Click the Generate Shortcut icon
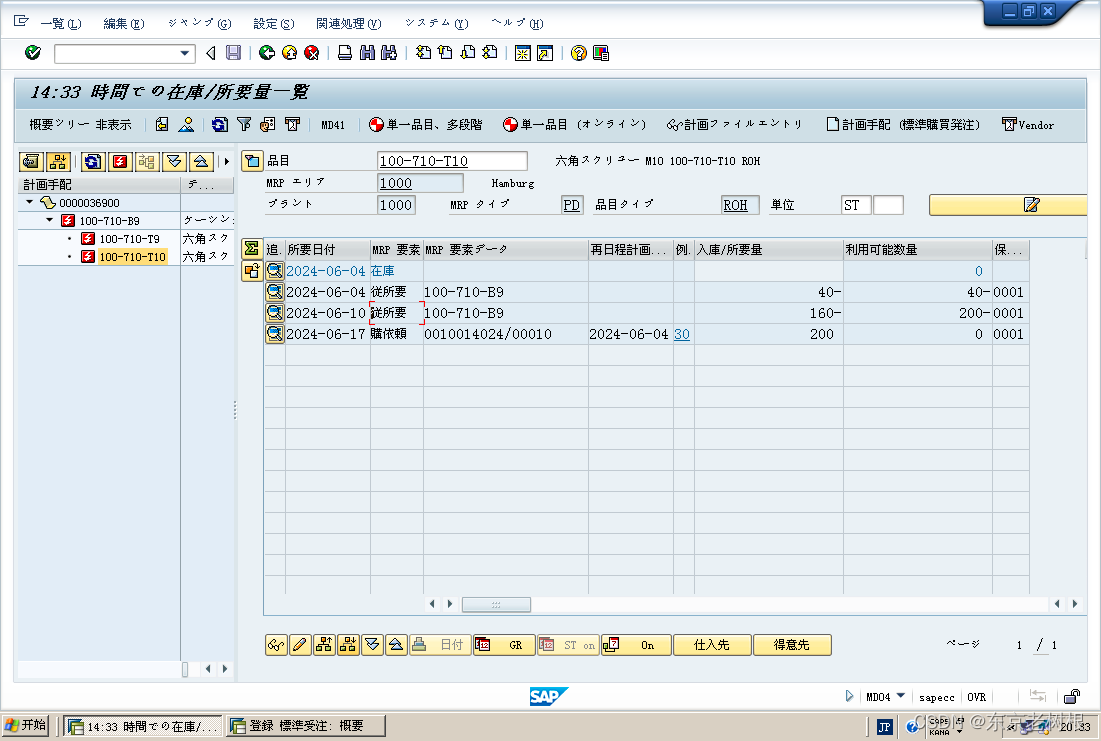Viewport: 1101px width, 741px height. click(x=545, y=53)
